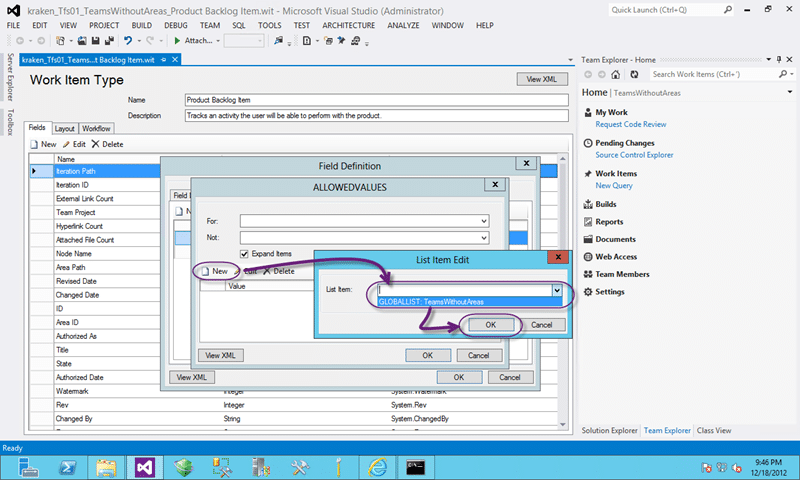The image size is (800, 480).
Task: Click View XML in the ALLOWEDVALUES dialog
Action: pos(220,356)
